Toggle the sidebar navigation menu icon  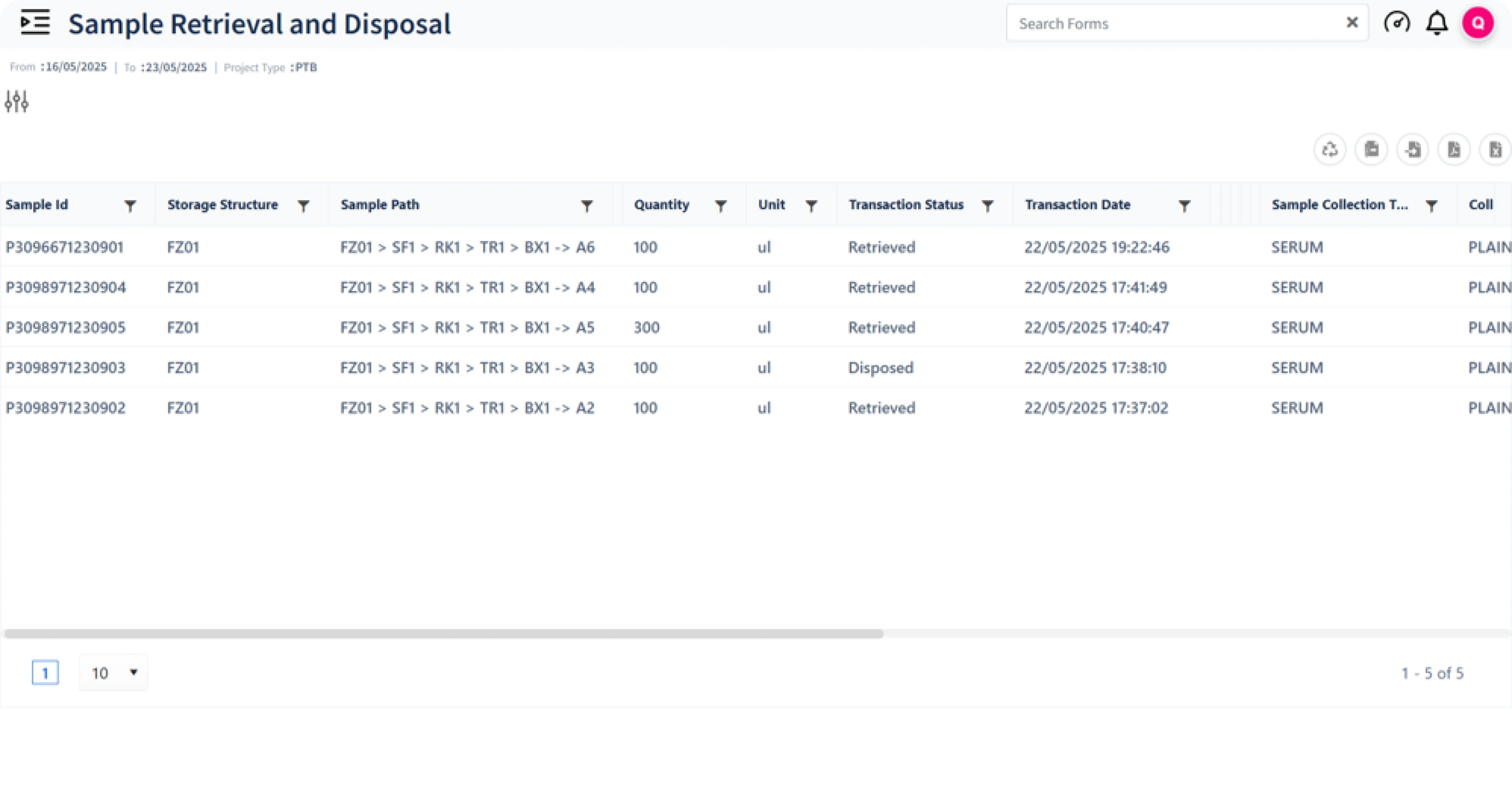(35, 23)
